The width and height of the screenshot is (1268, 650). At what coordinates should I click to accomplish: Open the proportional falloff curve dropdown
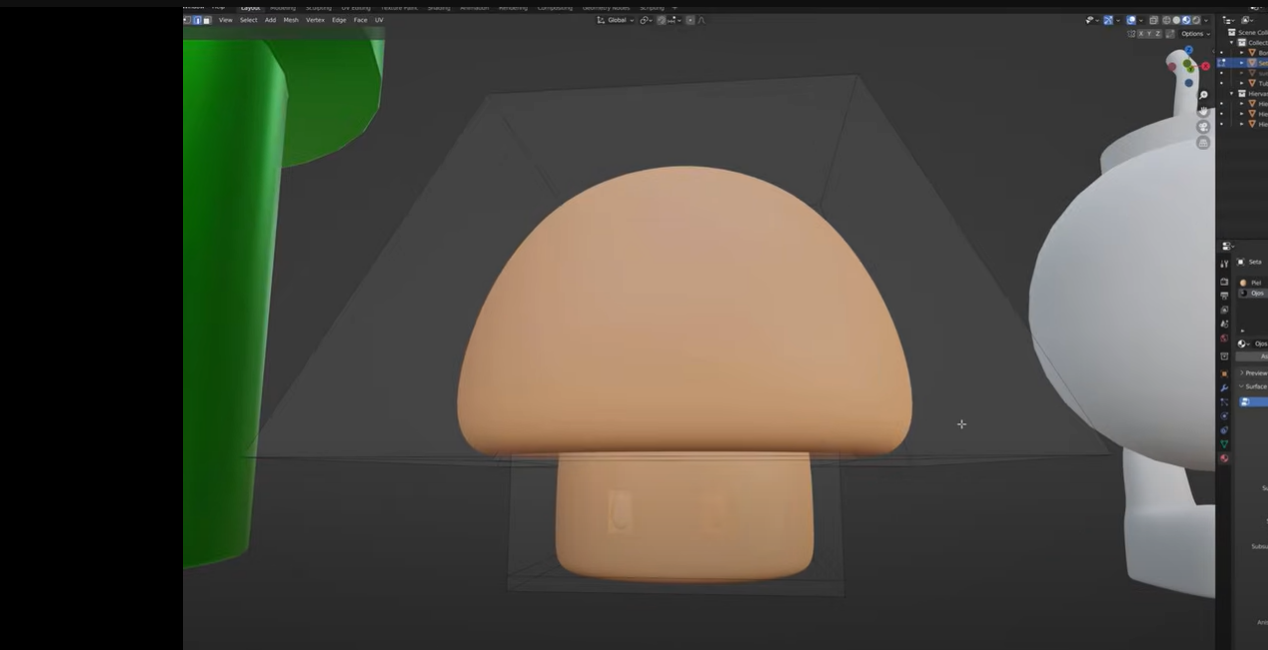pos(701,20)
